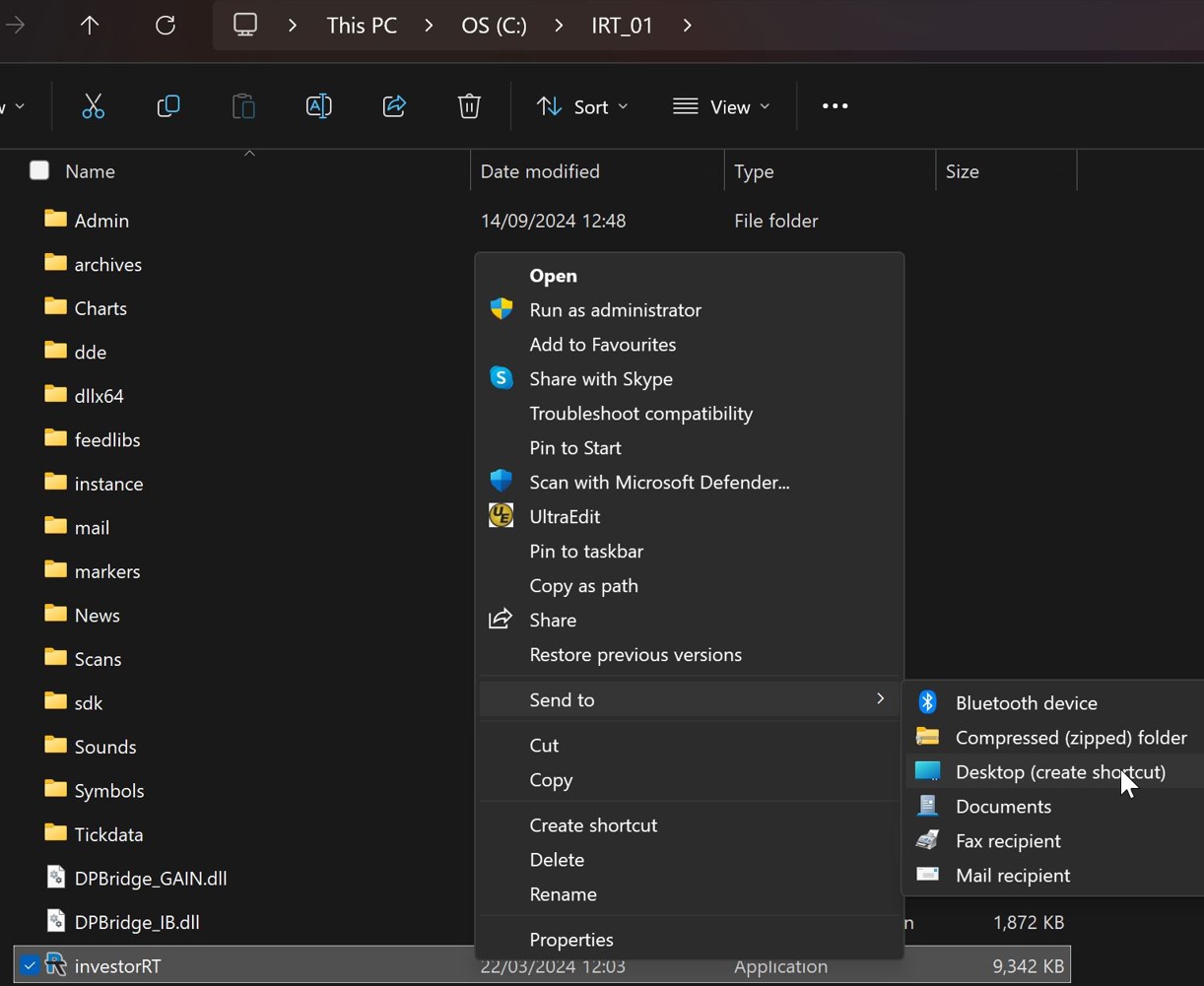This screenshot has width=1204, height=986.
Task: Expand the chevron after IRT_01 in address bar
Action: 688,26
